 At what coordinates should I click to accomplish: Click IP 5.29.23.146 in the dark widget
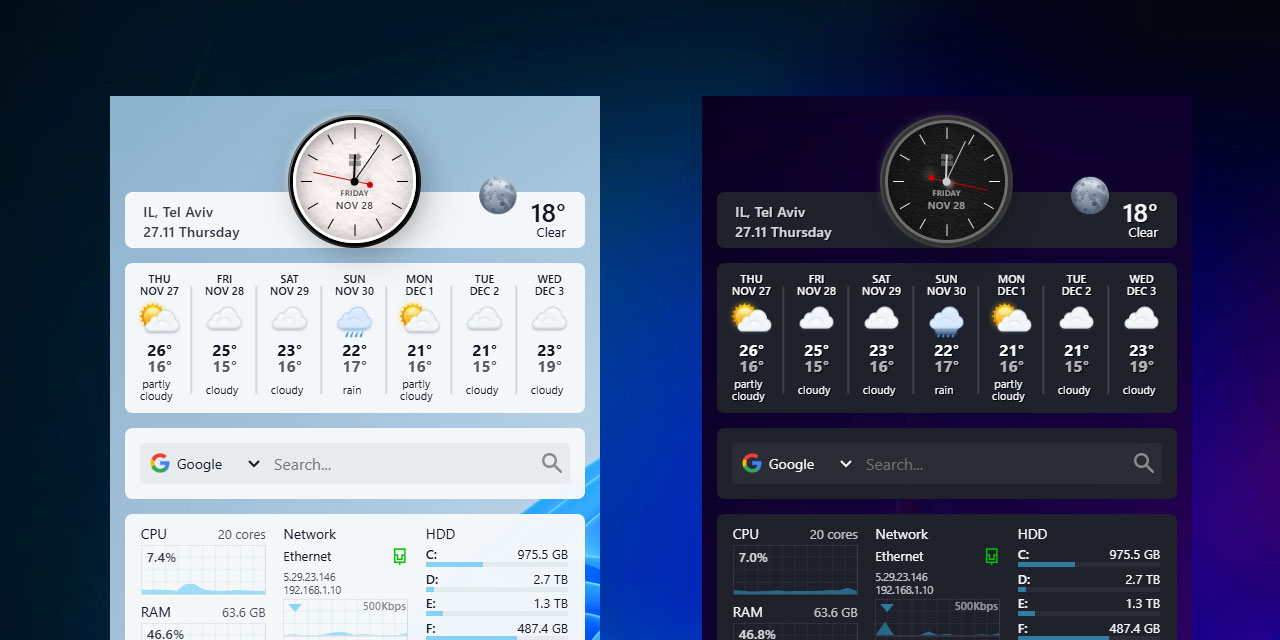click(902, 577)
